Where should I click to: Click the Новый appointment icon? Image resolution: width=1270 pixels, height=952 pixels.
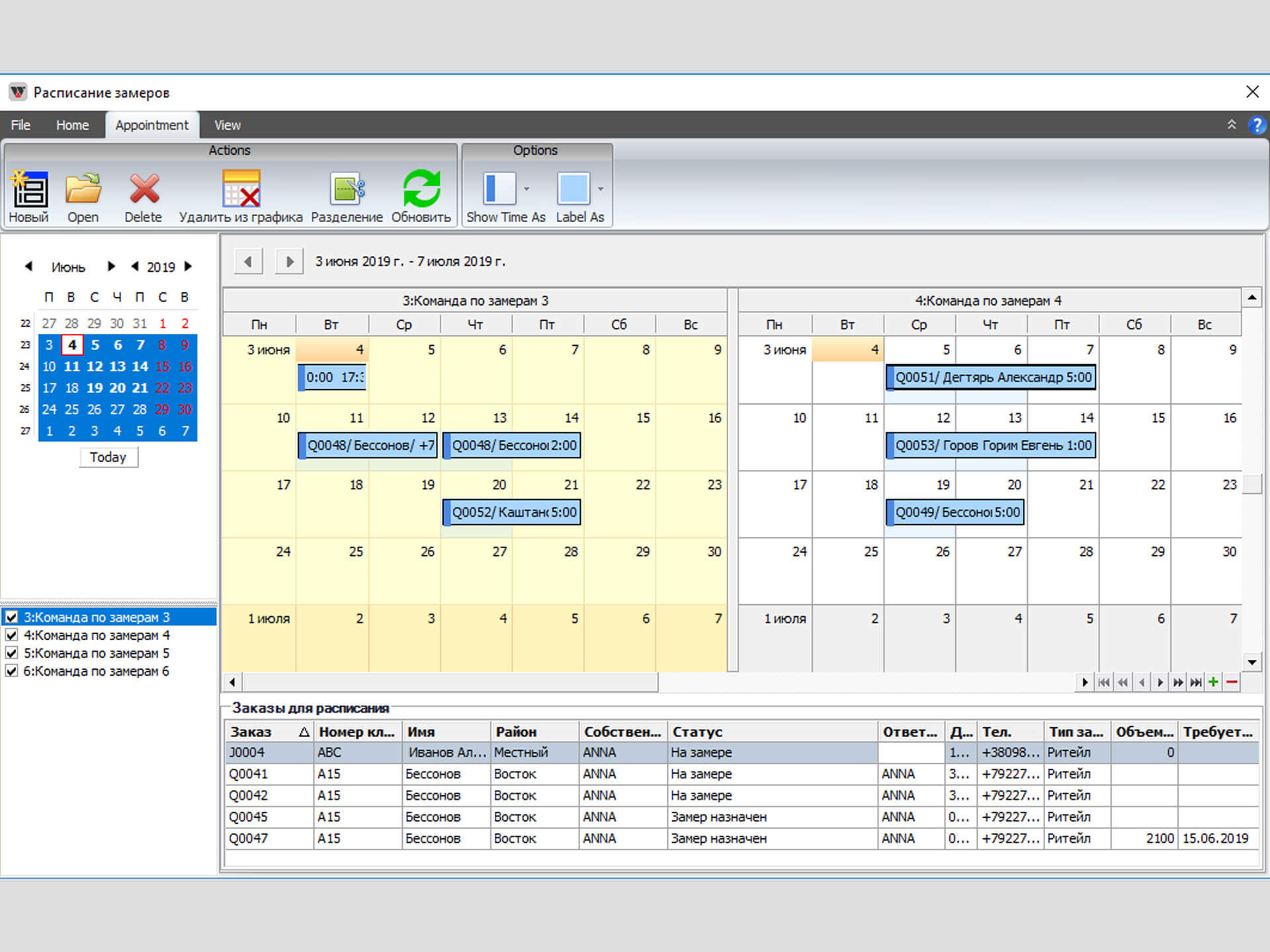pos(29,190)
